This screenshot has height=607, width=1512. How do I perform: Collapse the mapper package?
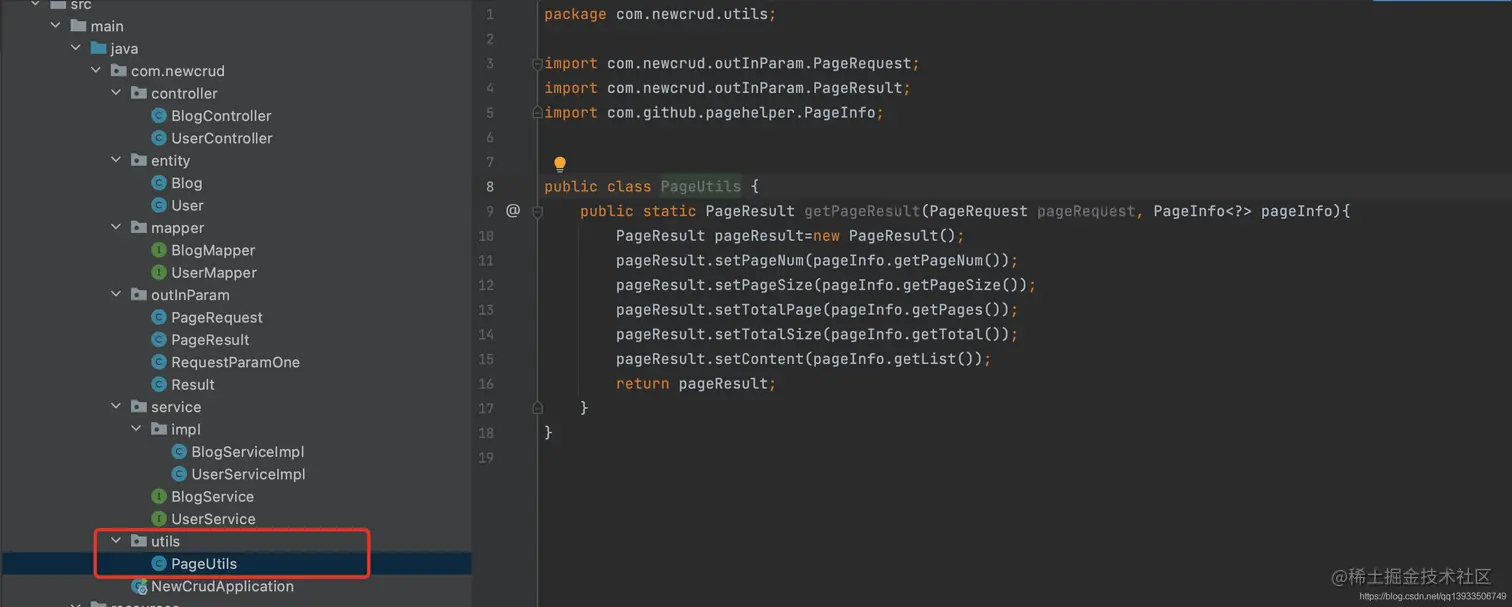click(116, 228)
